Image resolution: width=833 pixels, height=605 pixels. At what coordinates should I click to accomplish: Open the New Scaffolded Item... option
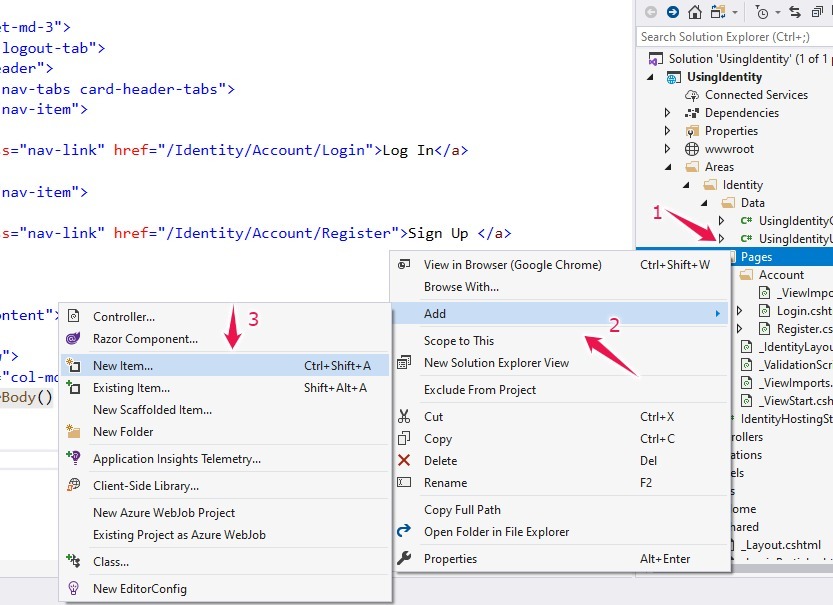pos(150,410)
